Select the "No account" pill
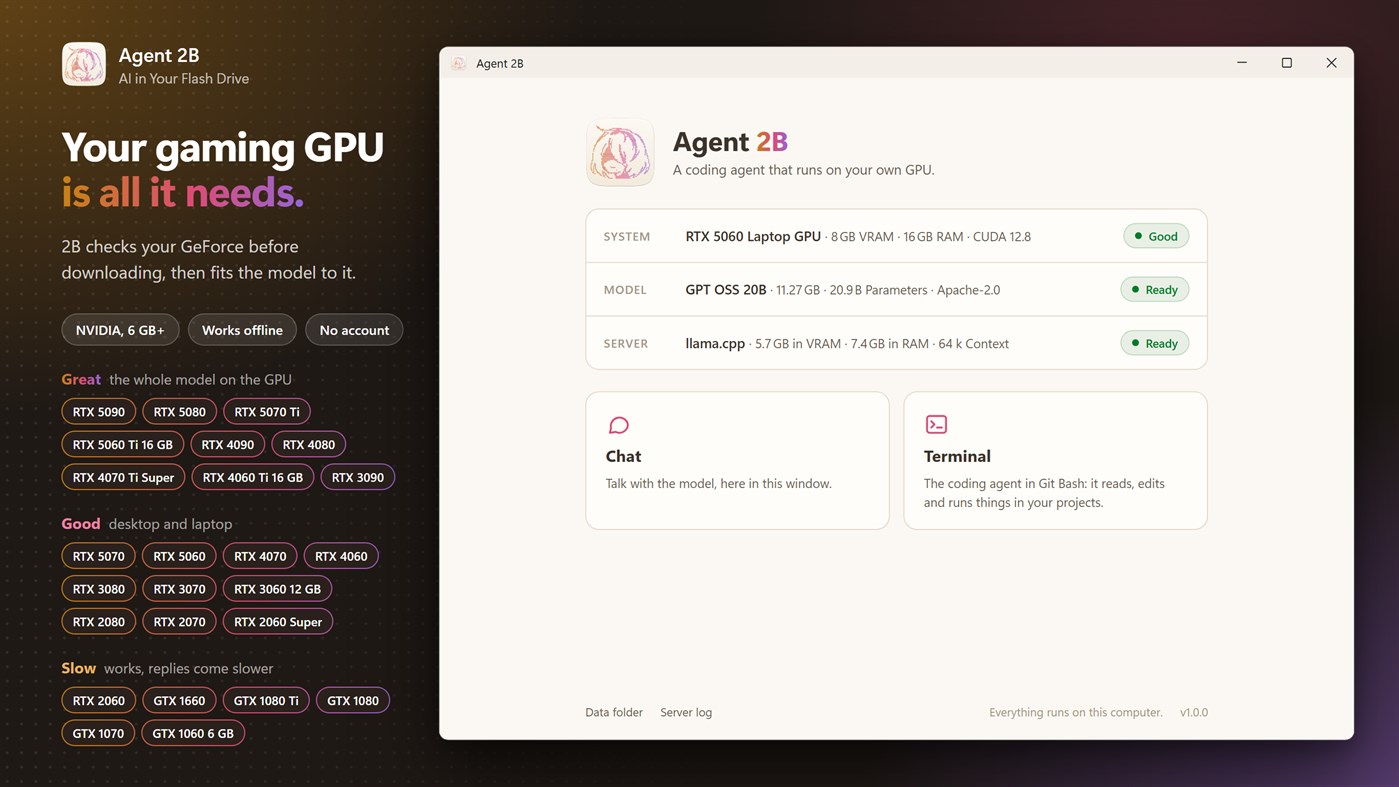Image resolution: width=1399 pixels, height=787 pixels. pos(354,330)
